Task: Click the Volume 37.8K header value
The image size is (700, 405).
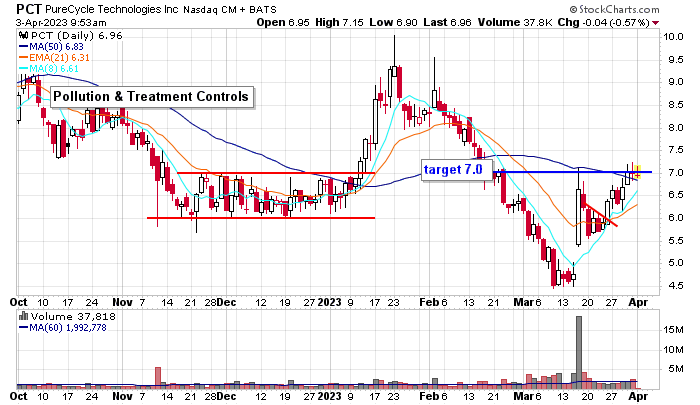Action: coord(515,22)
